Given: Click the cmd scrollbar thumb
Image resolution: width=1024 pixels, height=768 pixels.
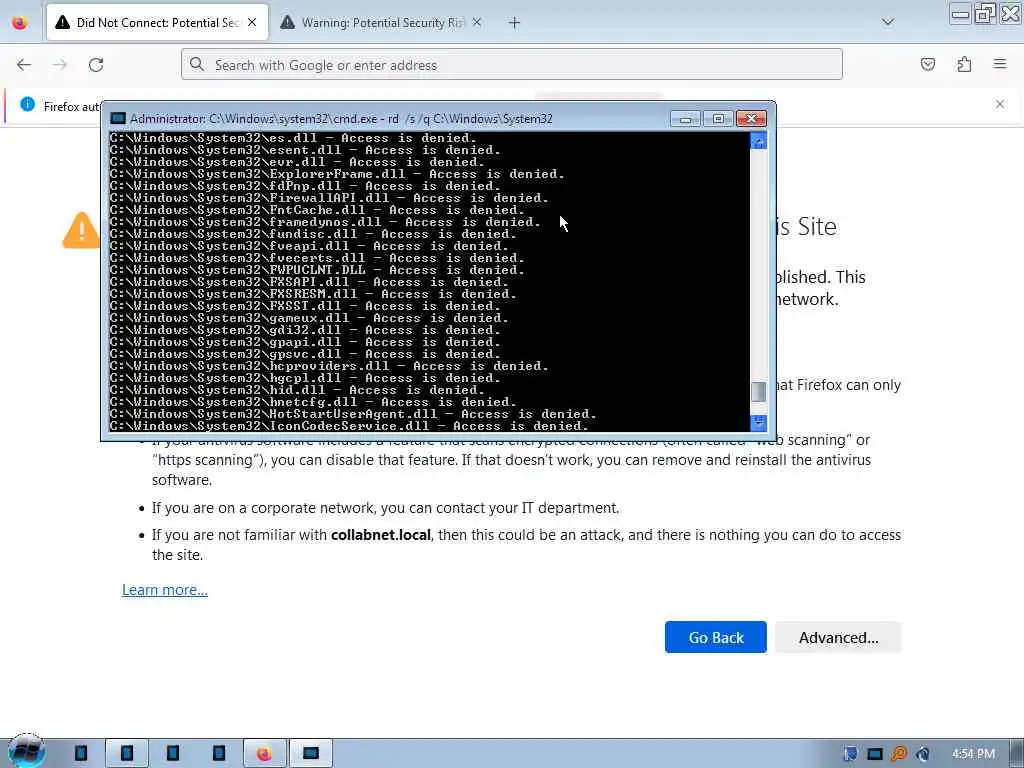Looking at the screenshot, I should coord(758,392).
